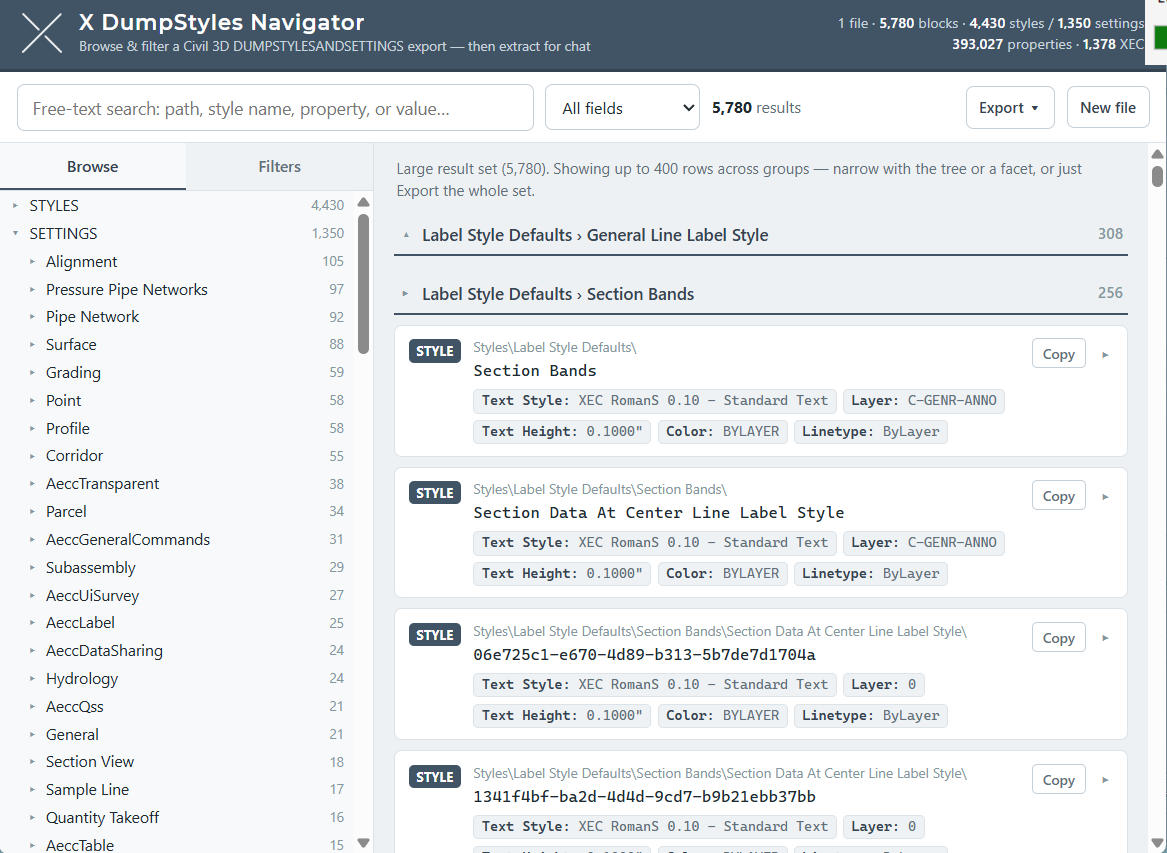Expand the Profile tree item arrow

(32, 429)
